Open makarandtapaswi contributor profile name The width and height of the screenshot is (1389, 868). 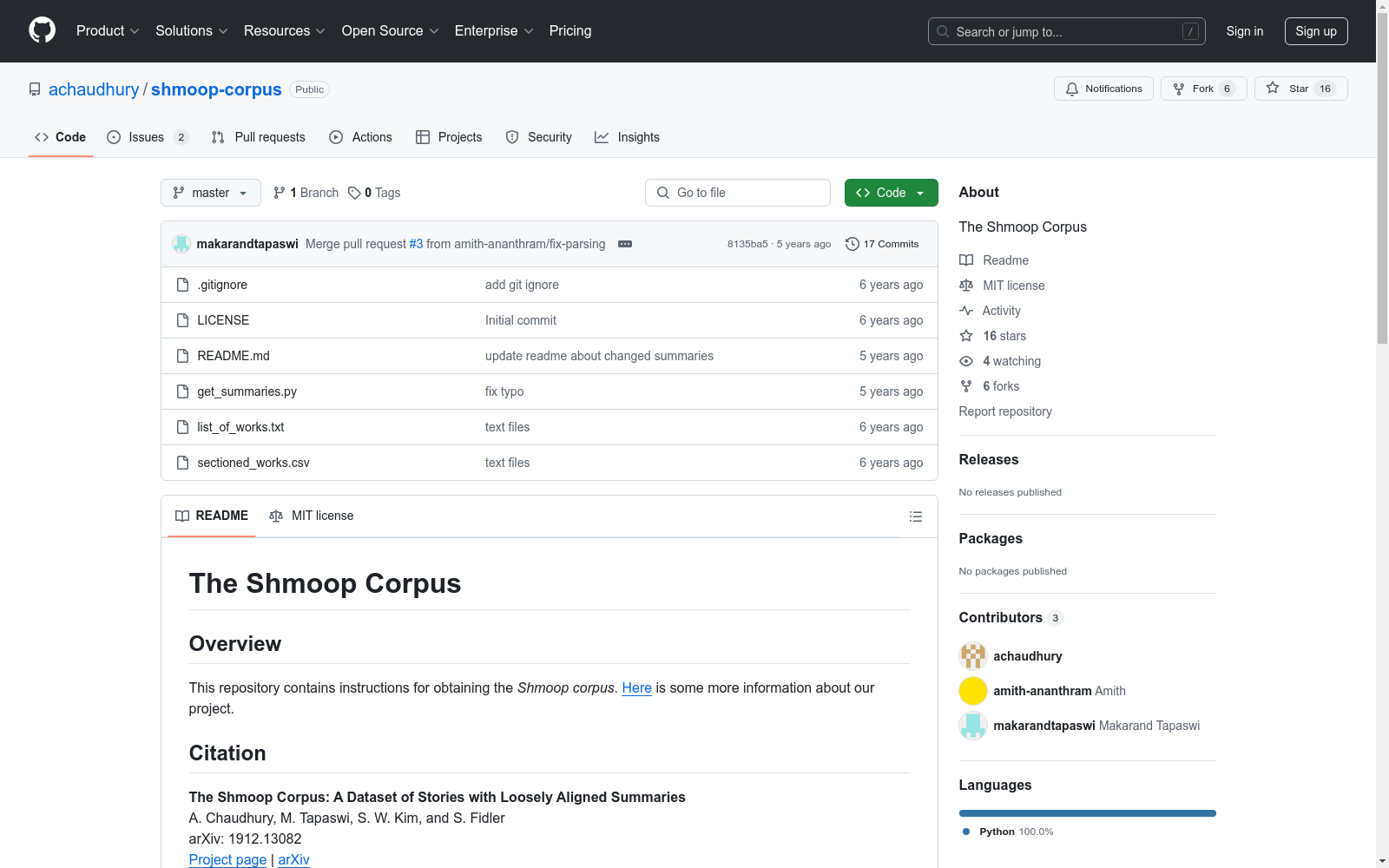(x=1044, y=726)
